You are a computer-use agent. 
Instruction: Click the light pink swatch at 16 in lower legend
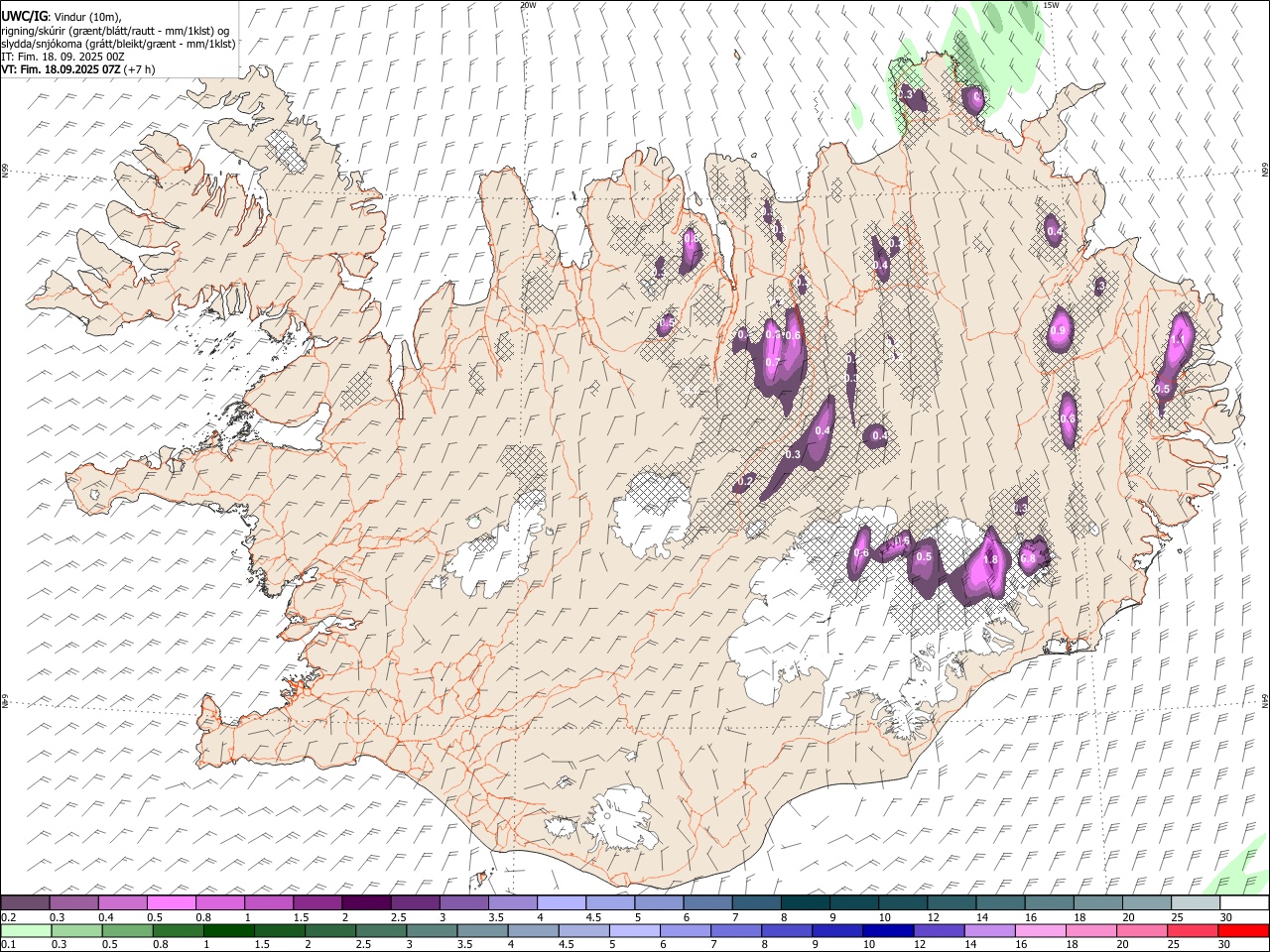tap(1040, 930)
